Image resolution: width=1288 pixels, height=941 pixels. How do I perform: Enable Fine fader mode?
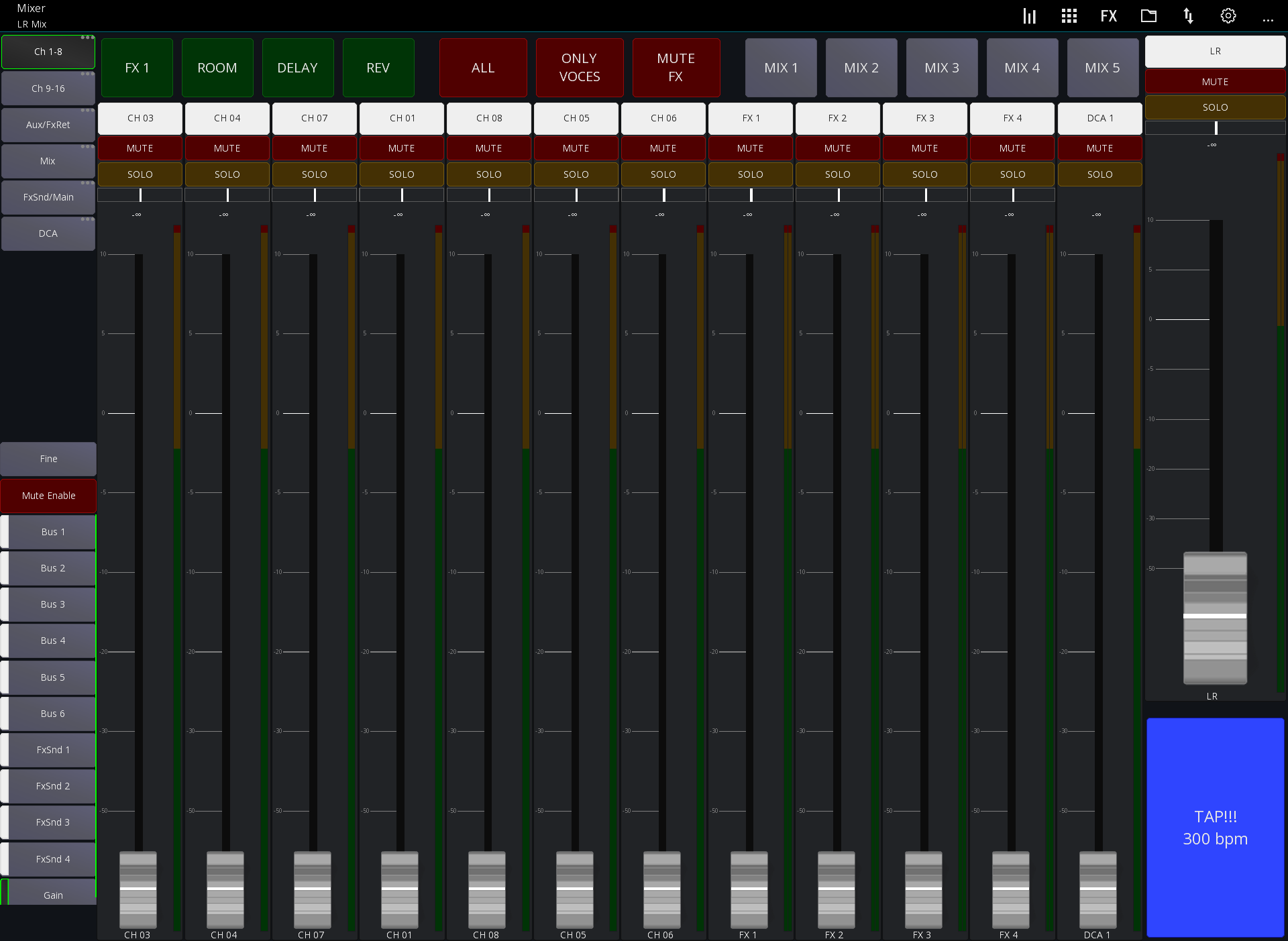click(48, 459)
